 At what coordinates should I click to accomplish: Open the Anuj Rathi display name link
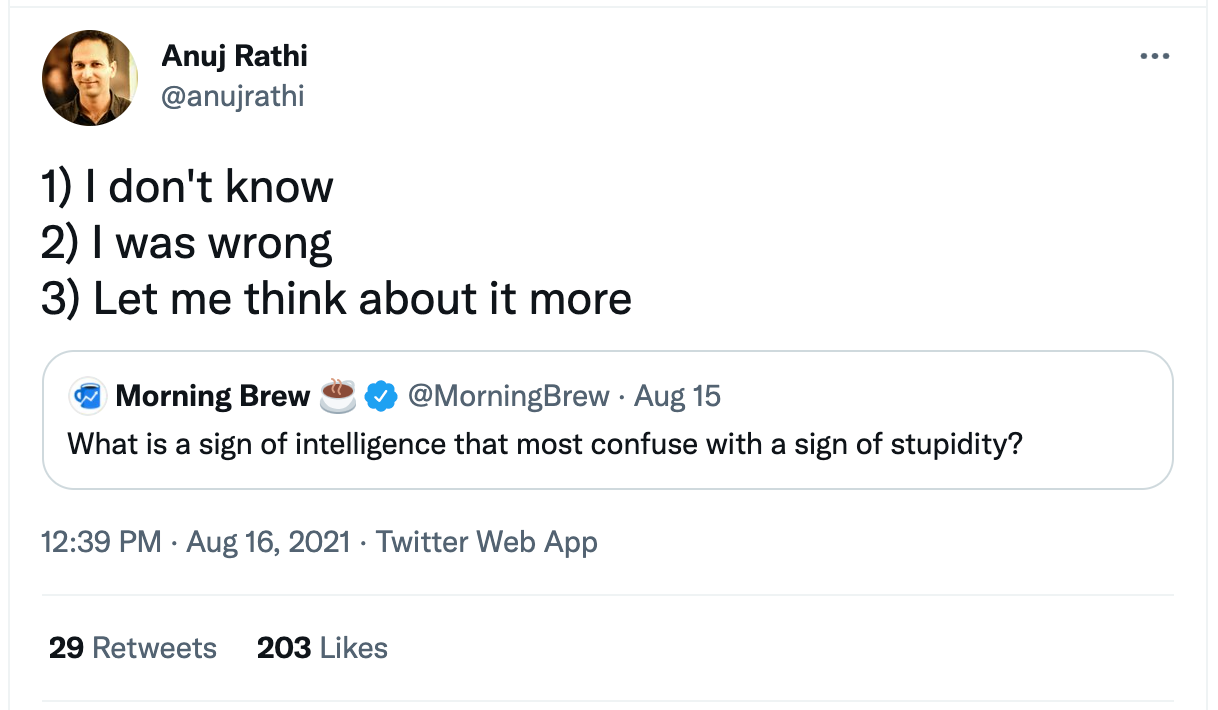pos(234,57)
